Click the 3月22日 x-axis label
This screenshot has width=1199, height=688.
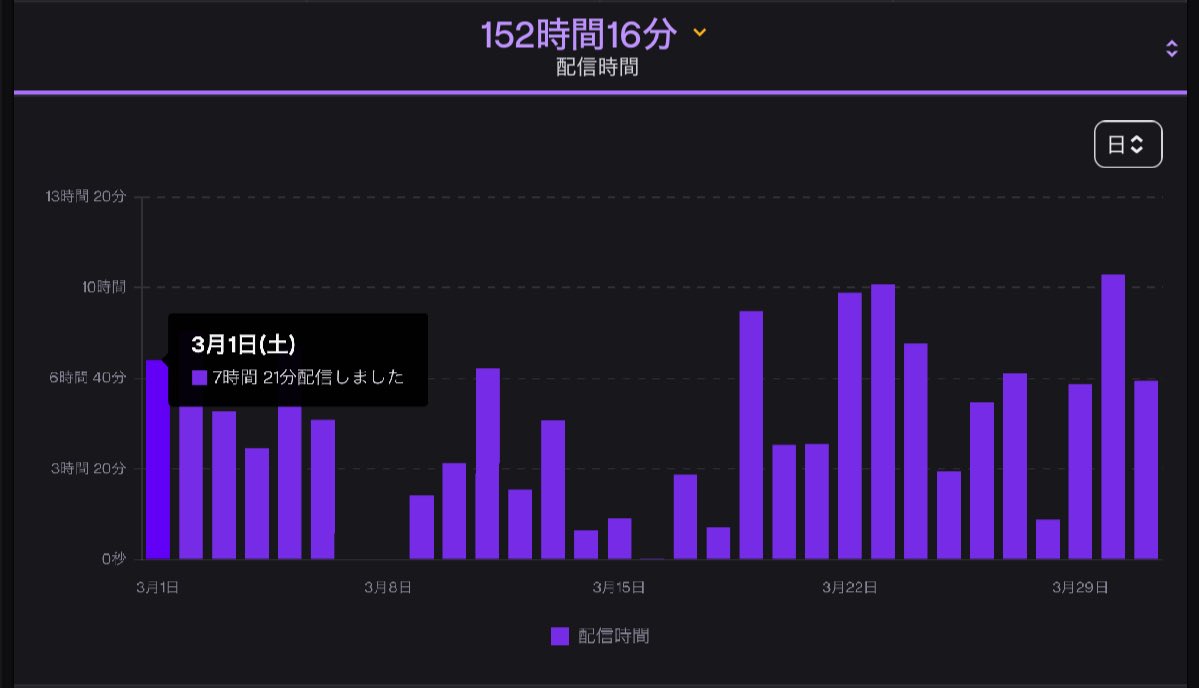click(850, 587)
